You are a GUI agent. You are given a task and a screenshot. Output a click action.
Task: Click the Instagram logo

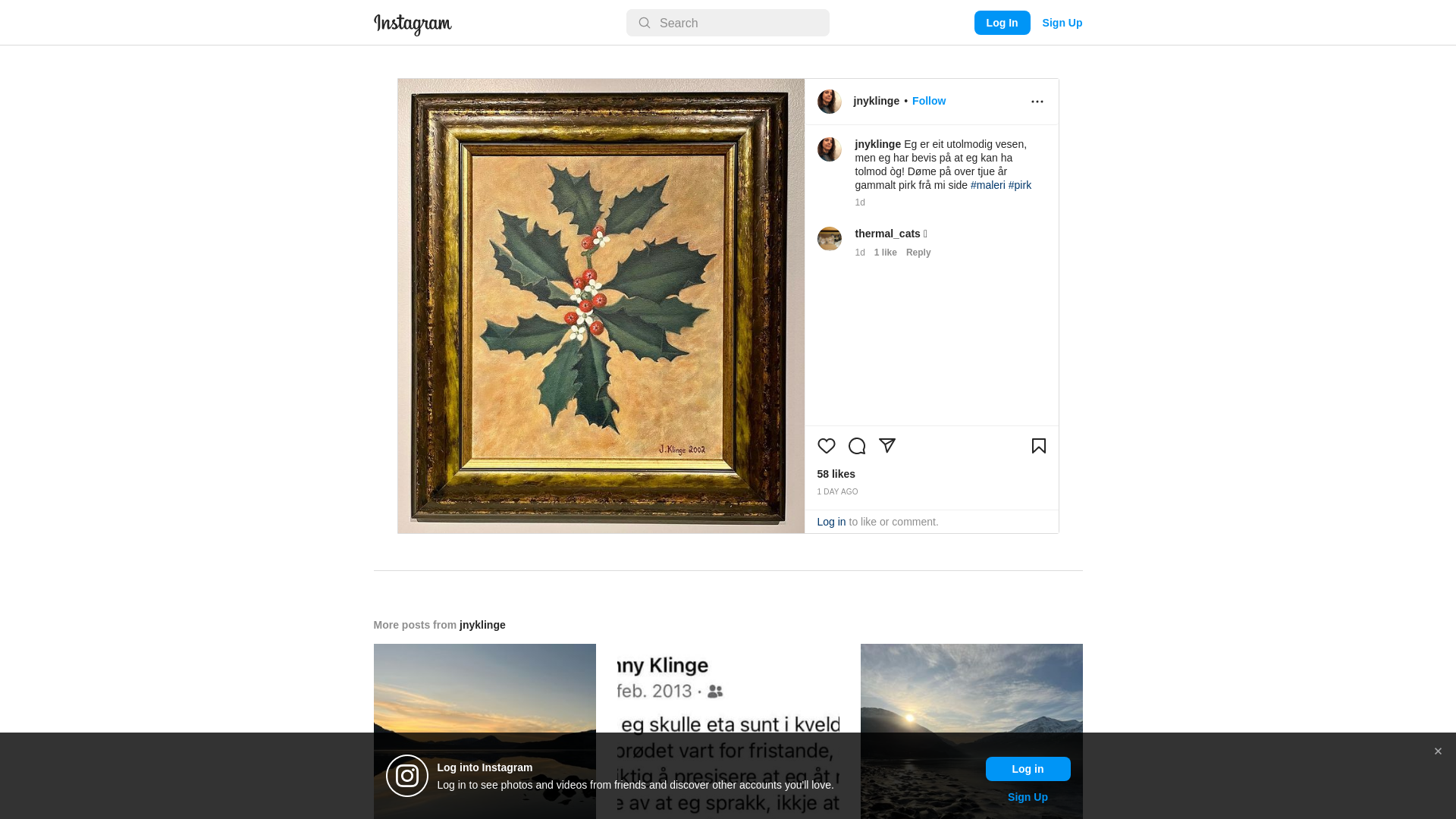click(413, 24)
